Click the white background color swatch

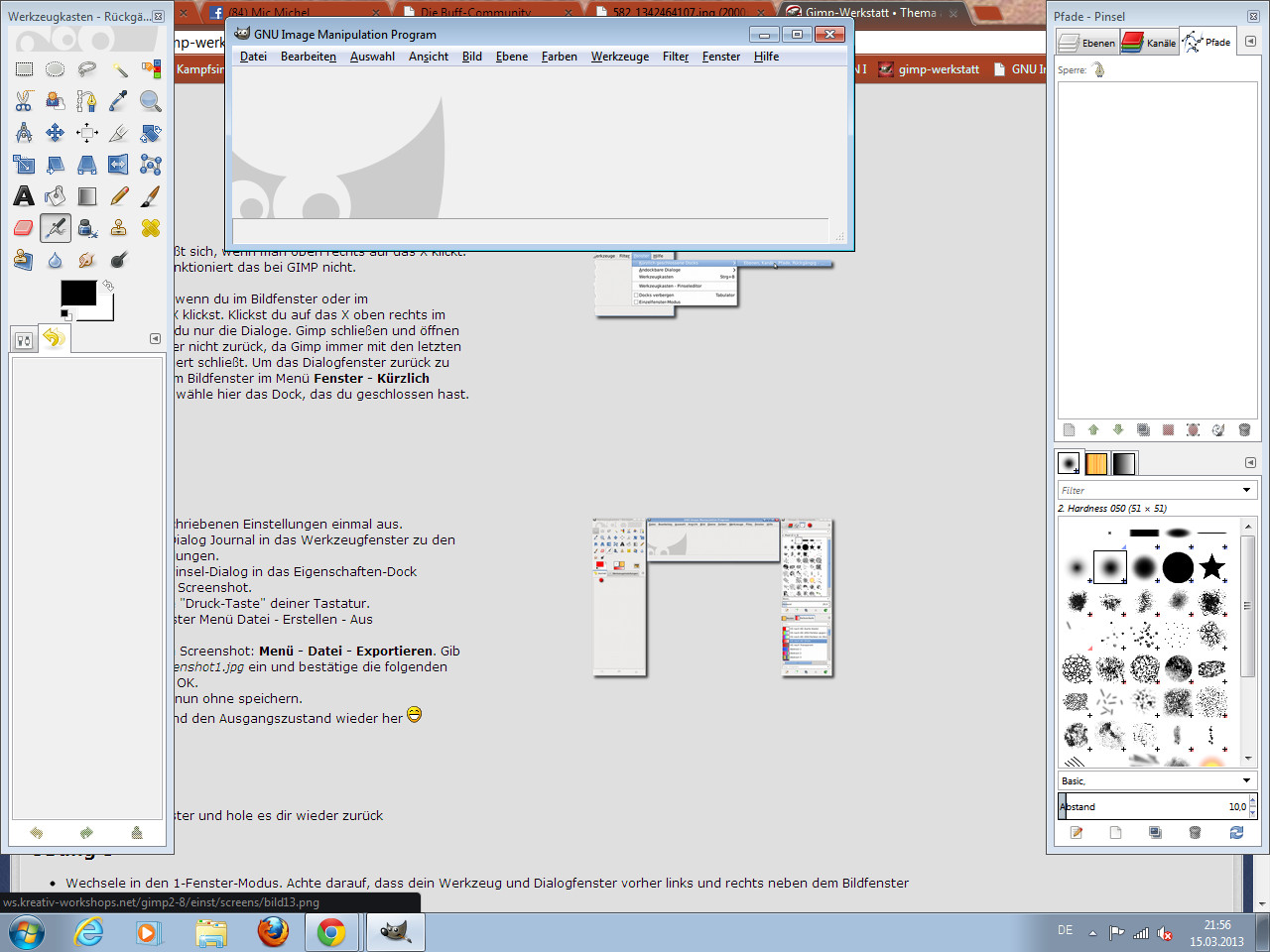point(105,309)
